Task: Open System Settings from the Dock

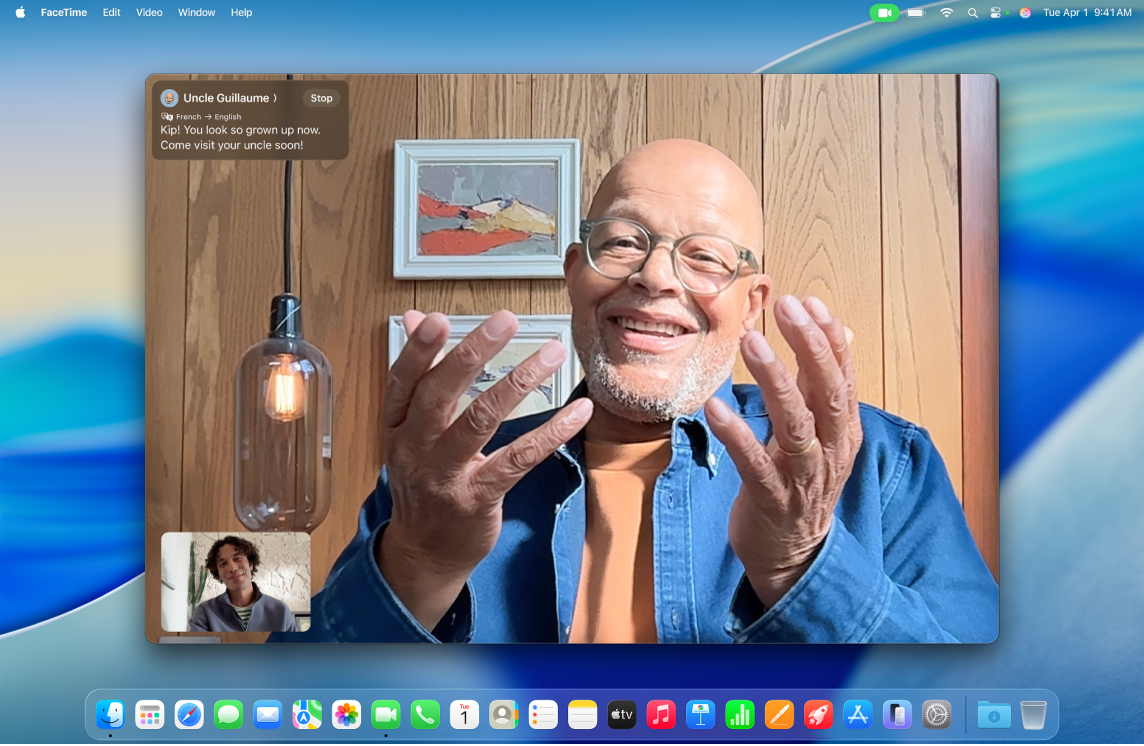Action: click(938, 715)
